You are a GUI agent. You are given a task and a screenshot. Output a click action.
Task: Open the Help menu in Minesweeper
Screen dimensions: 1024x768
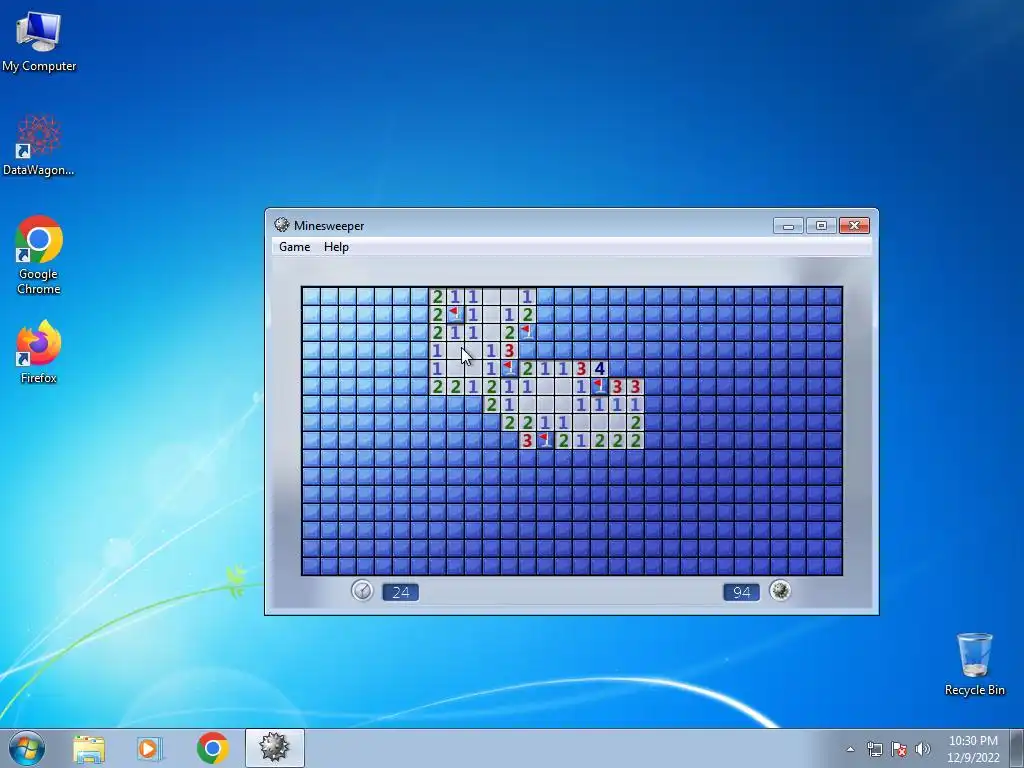pyautogui.click(x=336, y=247)
